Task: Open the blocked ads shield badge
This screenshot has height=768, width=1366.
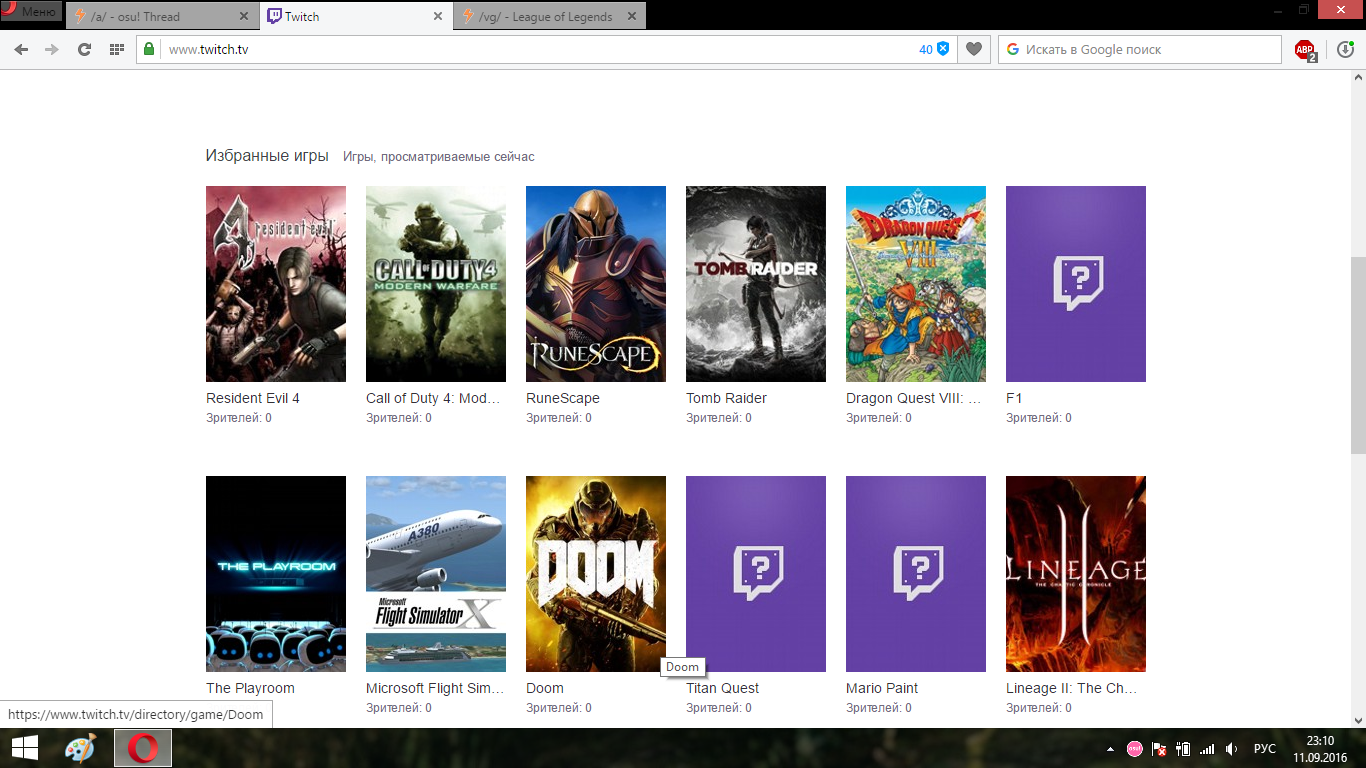Action: pos(934,49)
